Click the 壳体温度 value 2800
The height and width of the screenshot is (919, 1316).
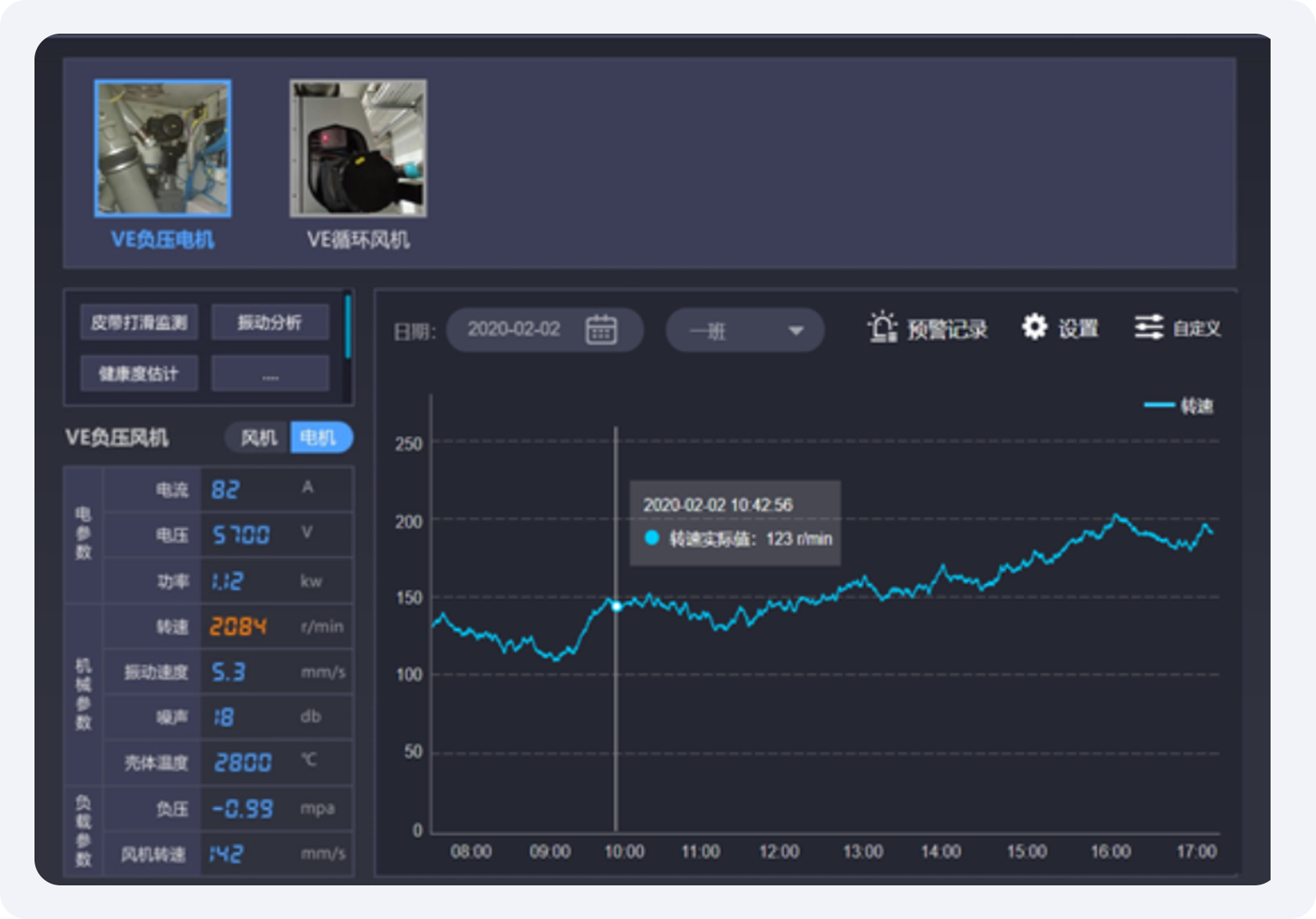tap(243, 763)
